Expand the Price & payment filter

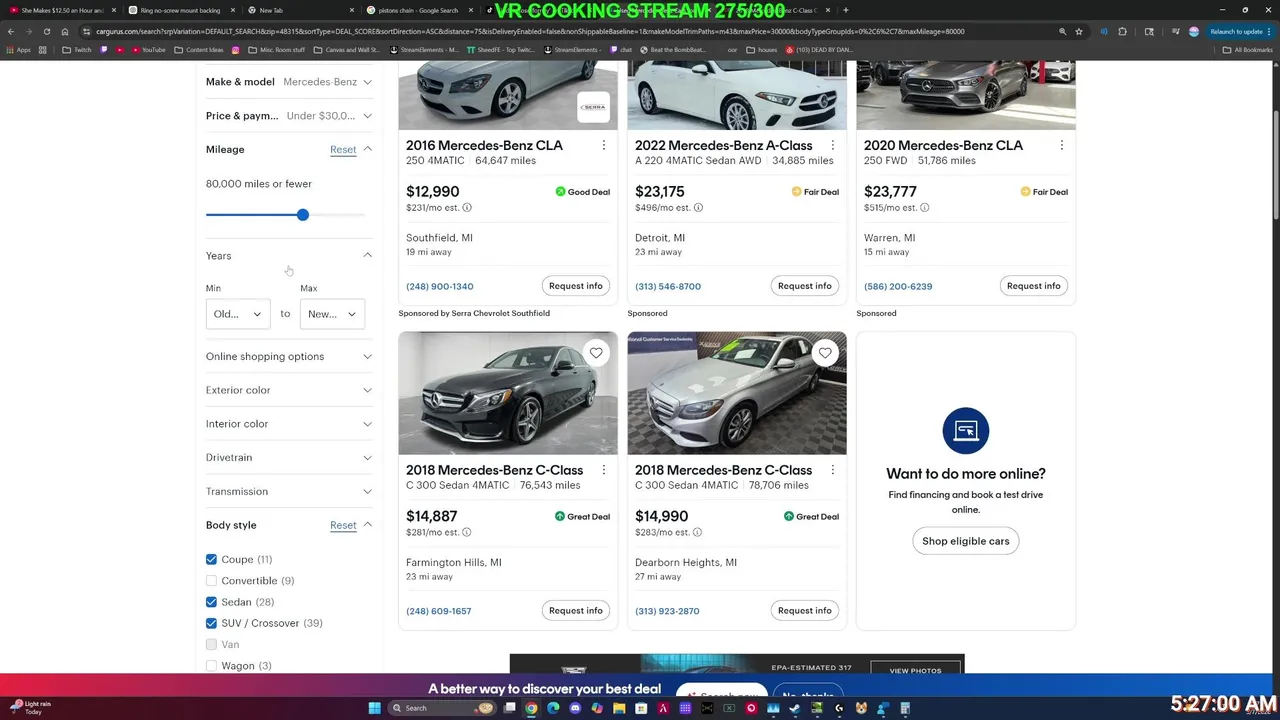(289, 116)
